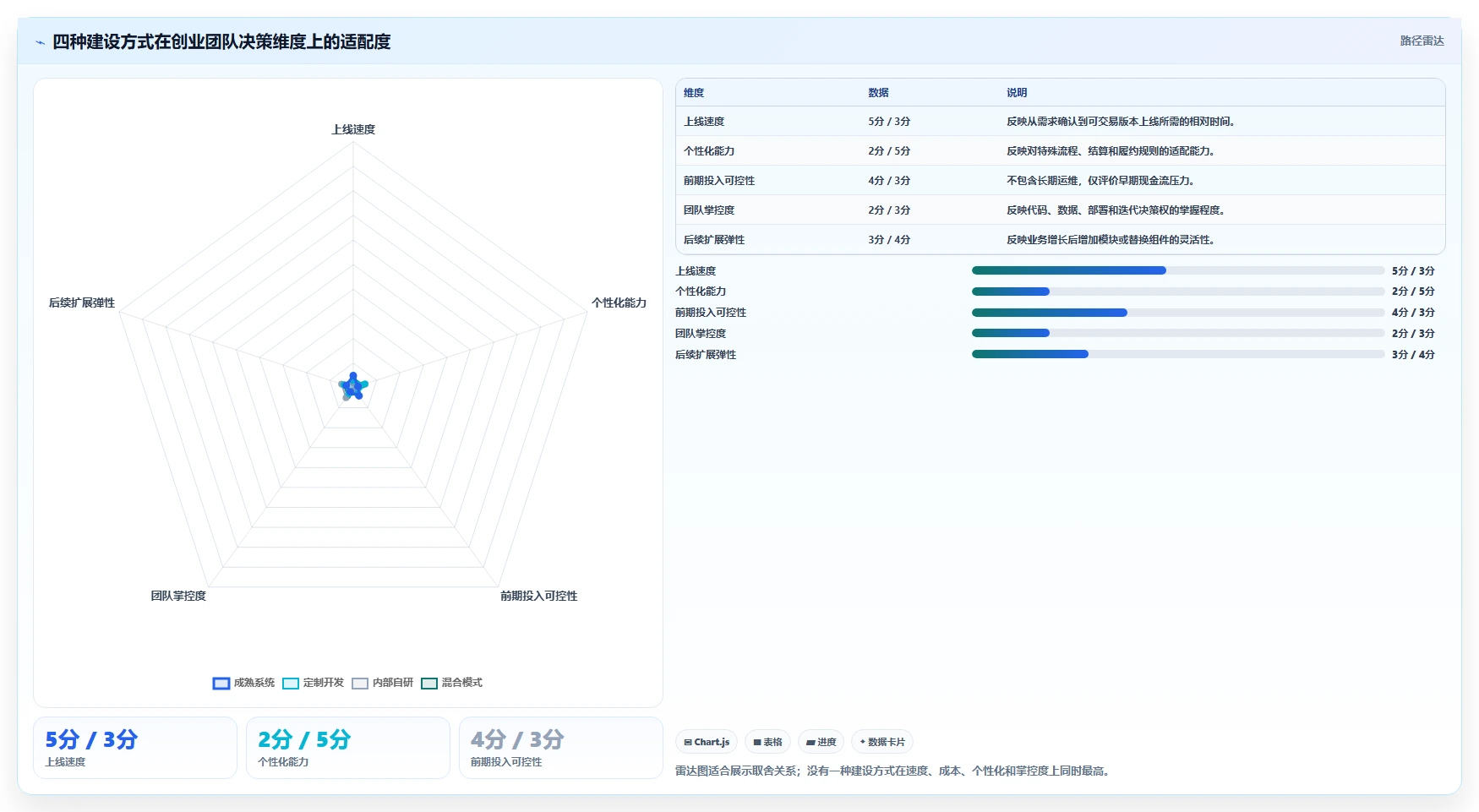Screen dimensions: 1479x812
Task: Click the 数据卡片 chip
Action: (882, 742)
